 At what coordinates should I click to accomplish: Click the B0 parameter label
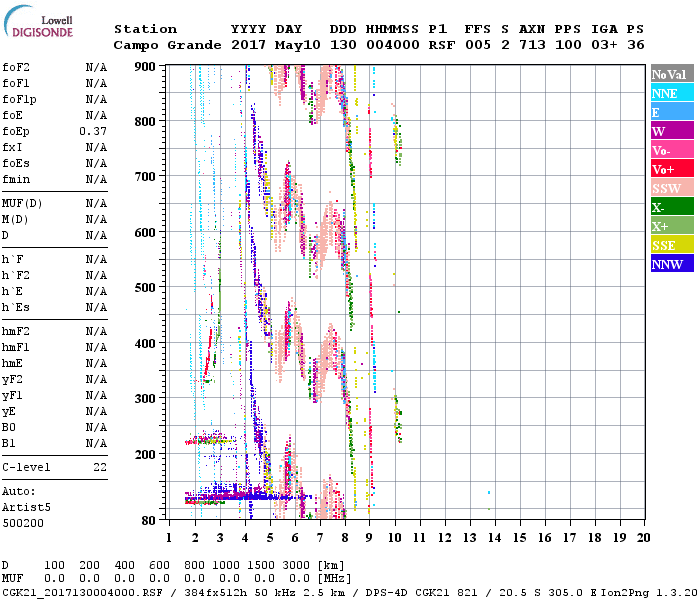tap(9, 428)
